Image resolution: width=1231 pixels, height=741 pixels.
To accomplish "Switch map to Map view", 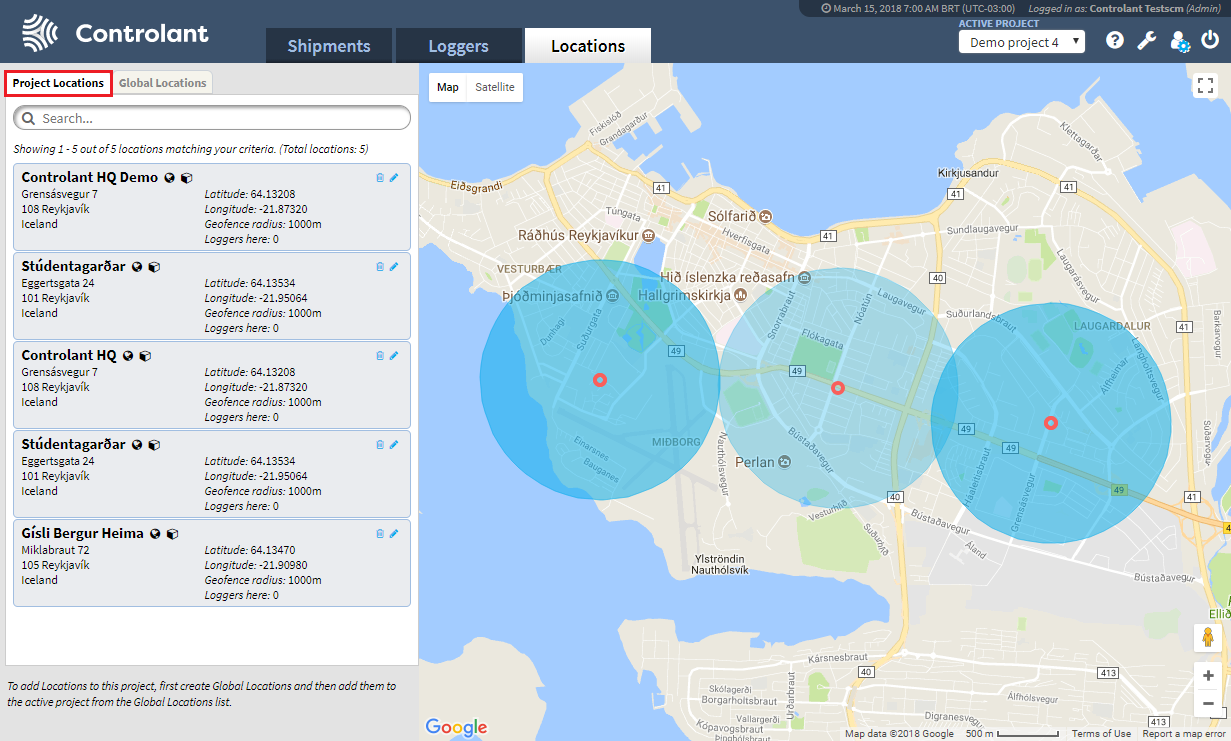I will pyautogui.click(x=448, y=87).
